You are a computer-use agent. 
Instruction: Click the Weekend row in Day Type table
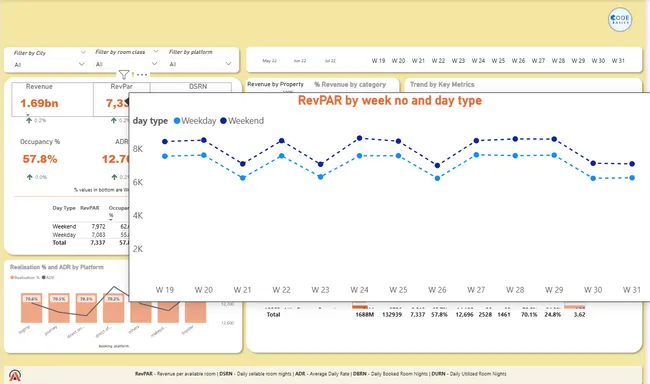click(90, 226)
